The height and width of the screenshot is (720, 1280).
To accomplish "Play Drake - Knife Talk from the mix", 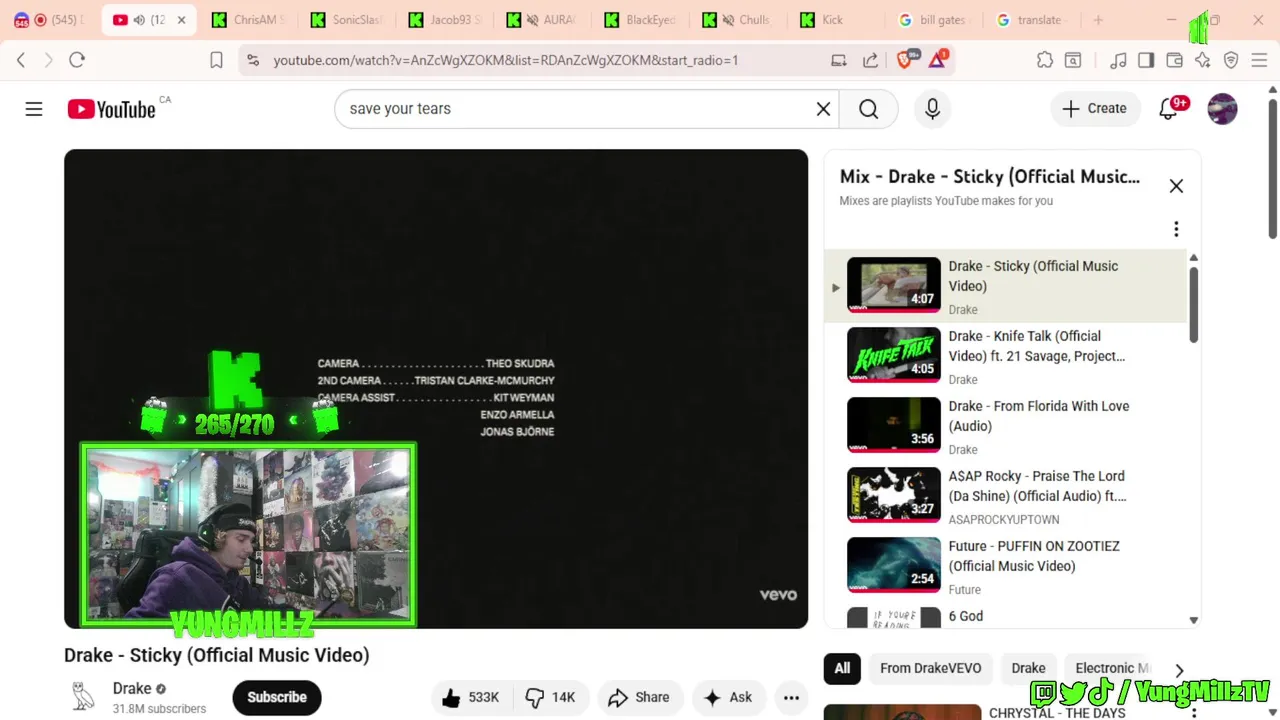I will (1006, 356).
